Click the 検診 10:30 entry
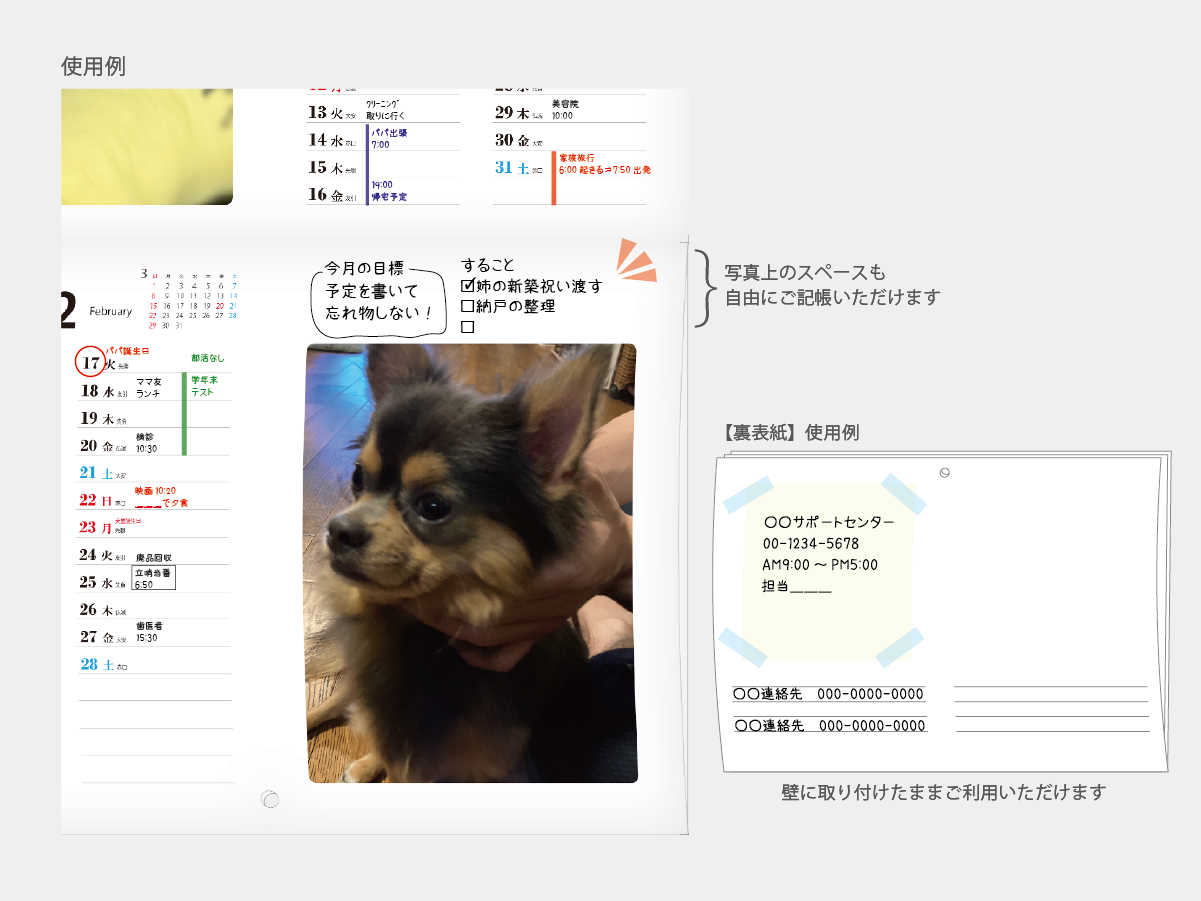 tap(147, 443)
